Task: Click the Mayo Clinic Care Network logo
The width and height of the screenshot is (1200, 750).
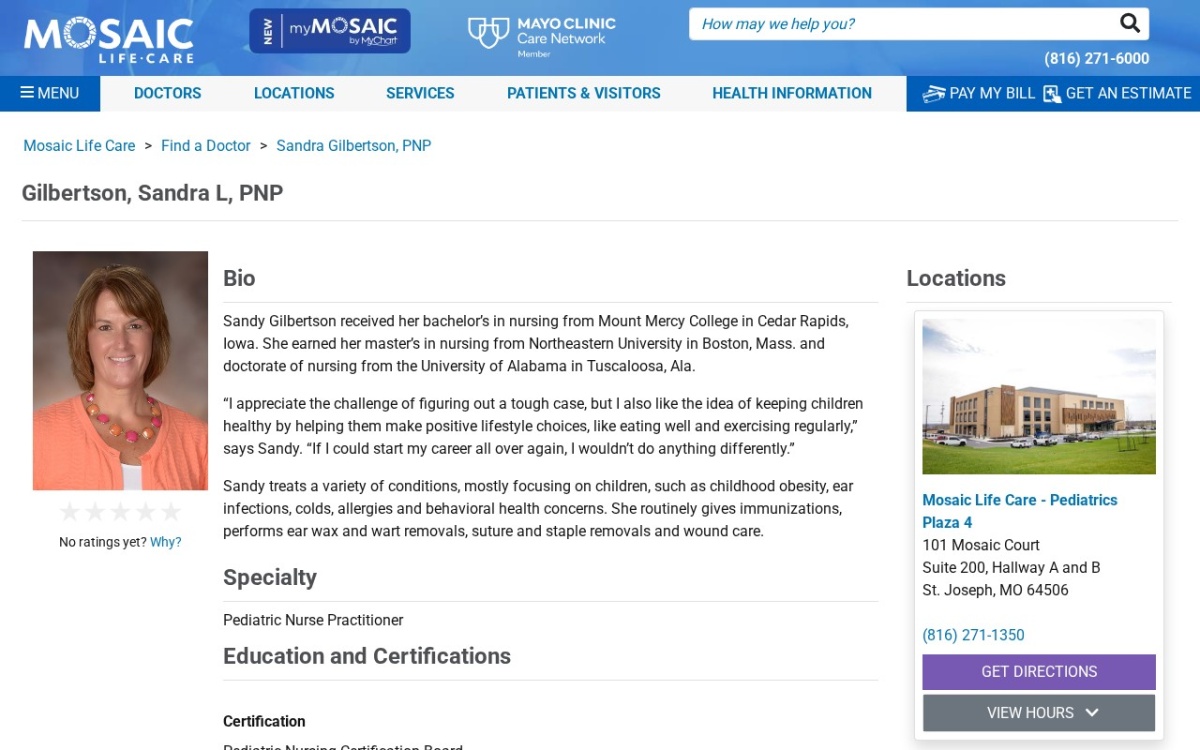Action: coord(542,36)
